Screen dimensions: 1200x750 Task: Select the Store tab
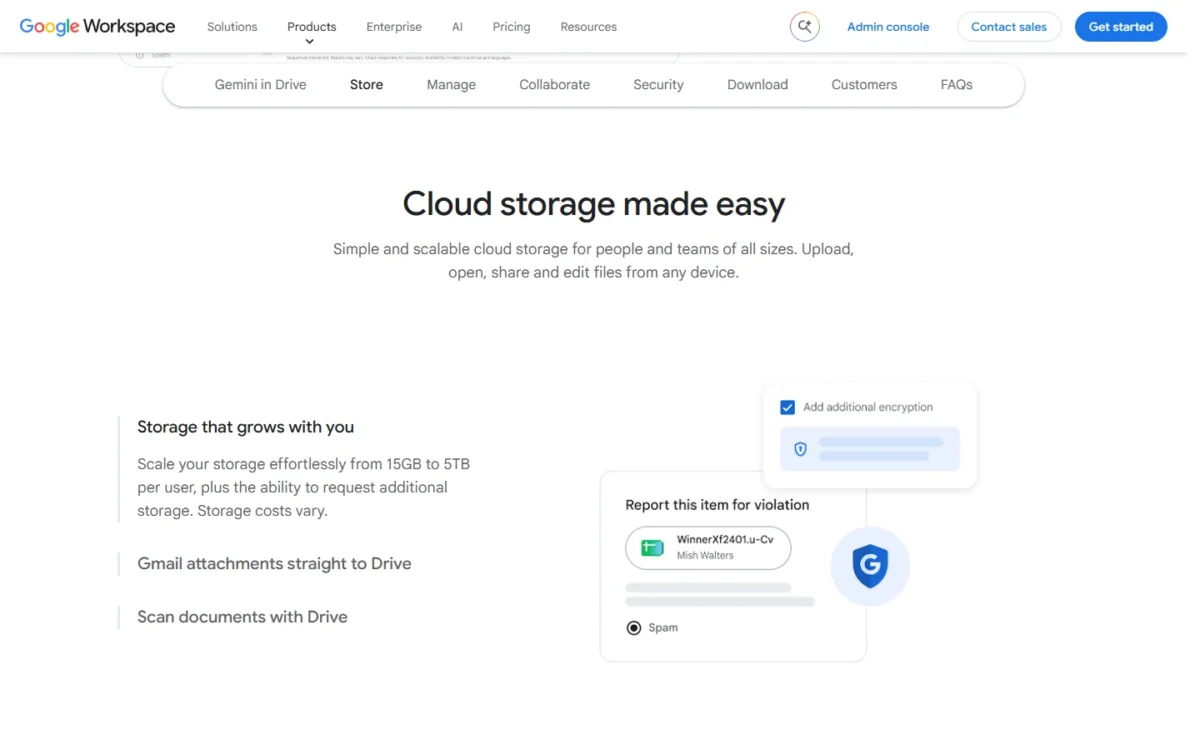click(366, 85)
